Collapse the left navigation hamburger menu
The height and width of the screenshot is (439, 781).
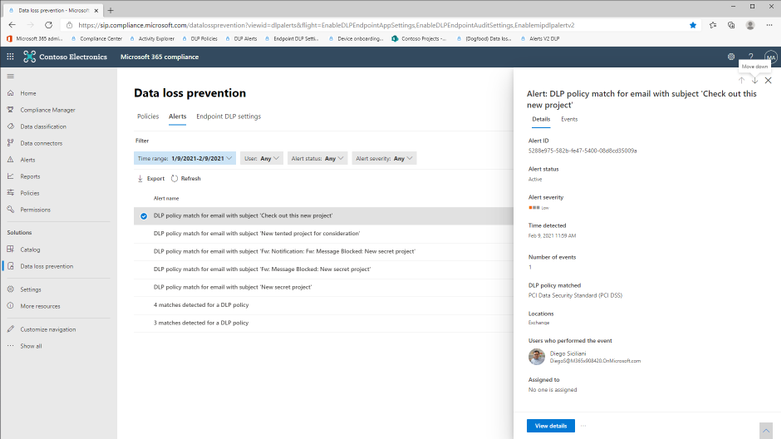11,76
